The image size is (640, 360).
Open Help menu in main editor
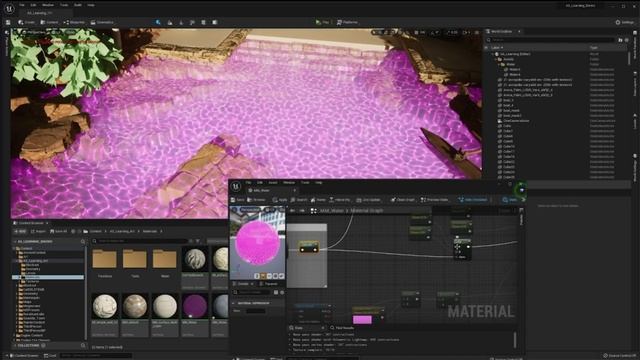[x=91, y=5]
